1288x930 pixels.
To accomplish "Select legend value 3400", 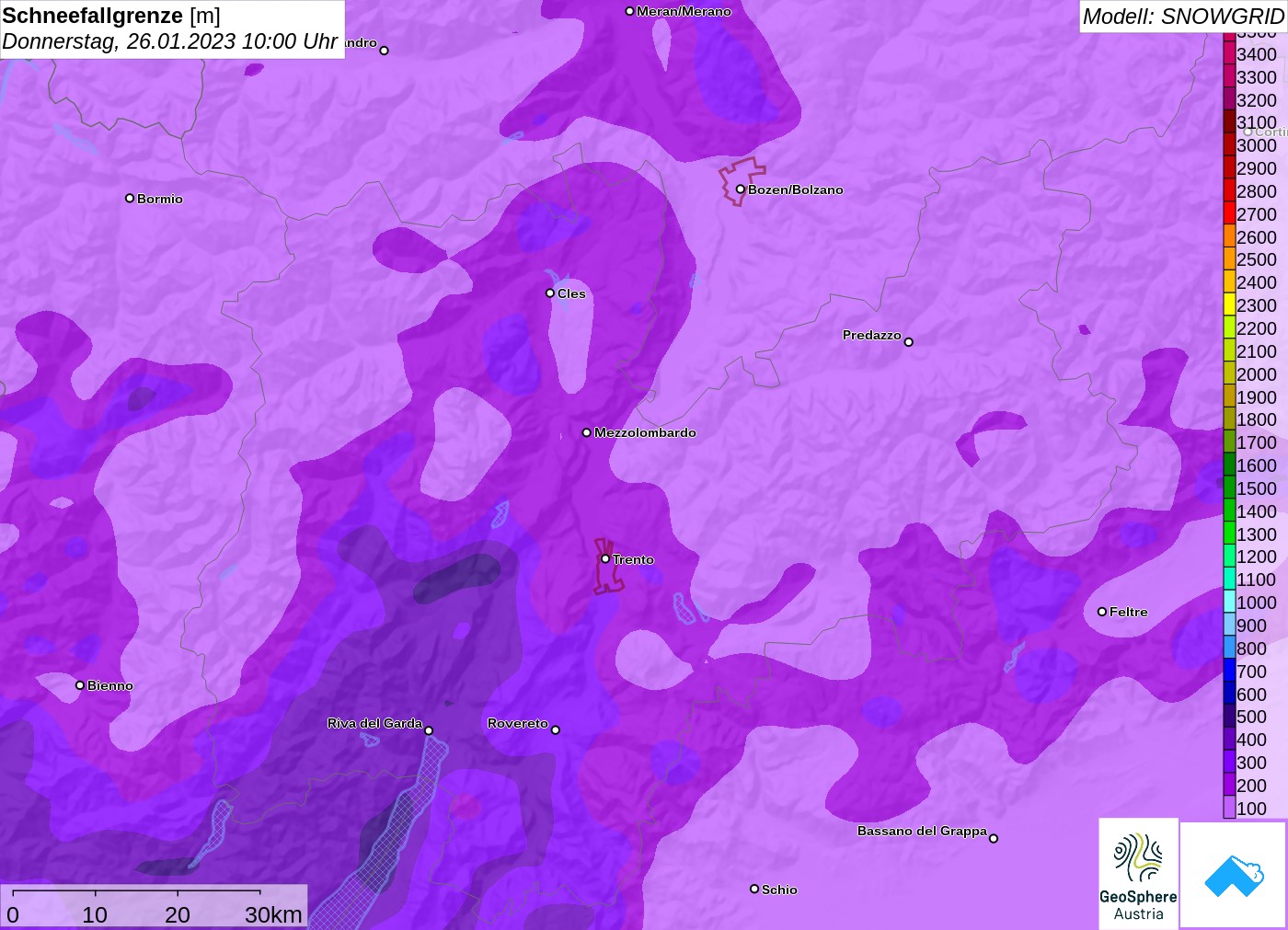I will click(1257, 54).
